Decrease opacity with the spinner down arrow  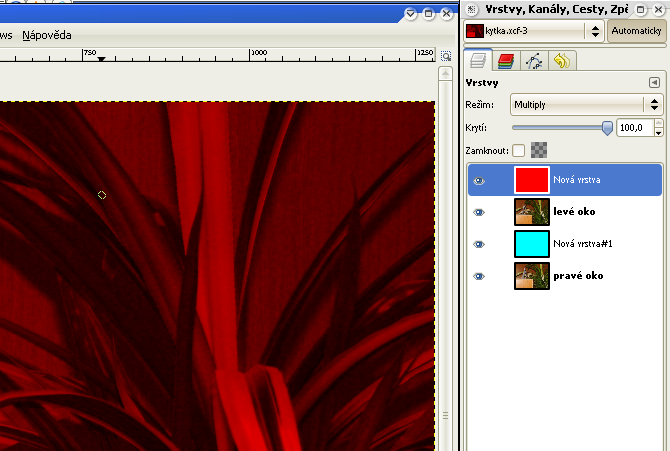[658, 132]
